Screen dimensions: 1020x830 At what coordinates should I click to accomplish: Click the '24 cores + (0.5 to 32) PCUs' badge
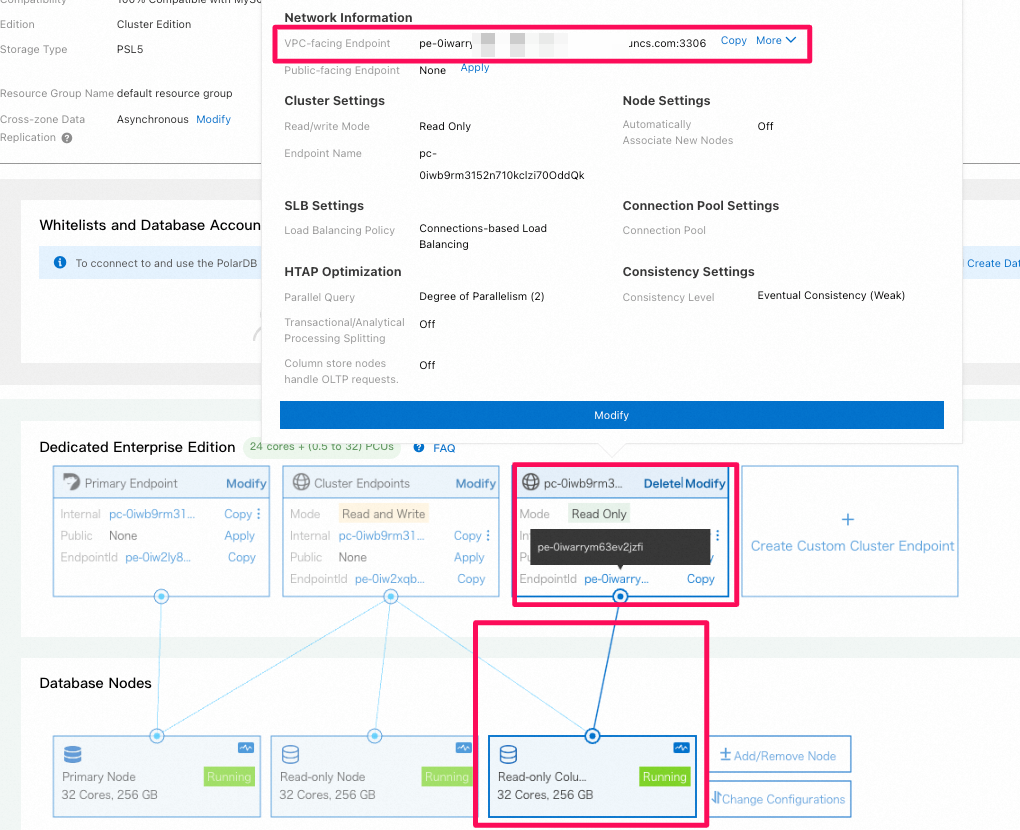[x=322, y=447]
